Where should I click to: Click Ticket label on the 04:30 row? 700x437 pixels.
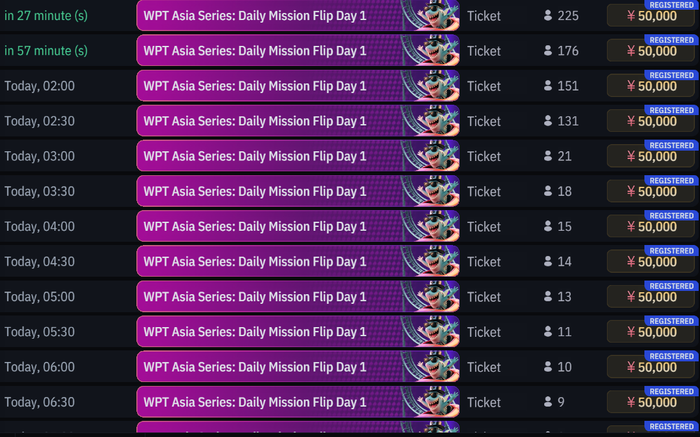click(x=484, y=262)
